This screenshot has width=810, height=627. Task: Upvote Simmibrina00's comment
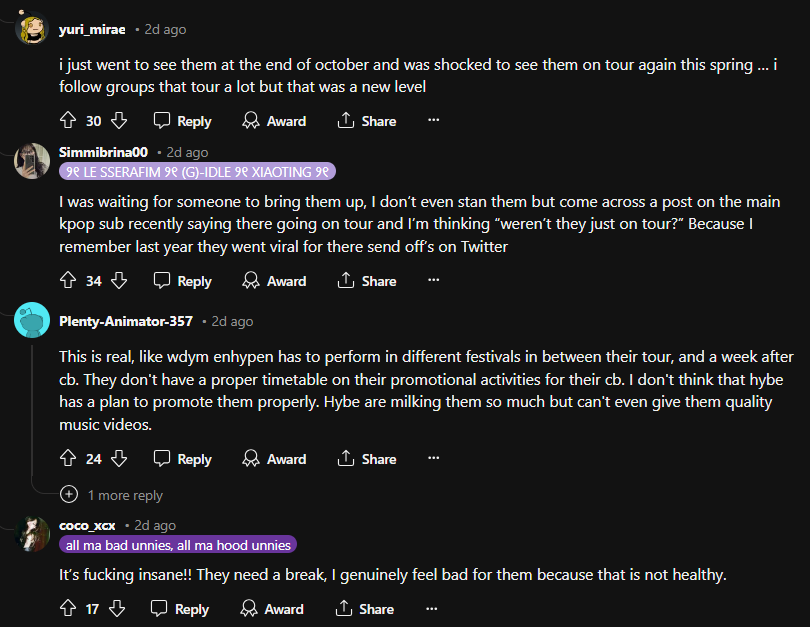pos(69,281)
